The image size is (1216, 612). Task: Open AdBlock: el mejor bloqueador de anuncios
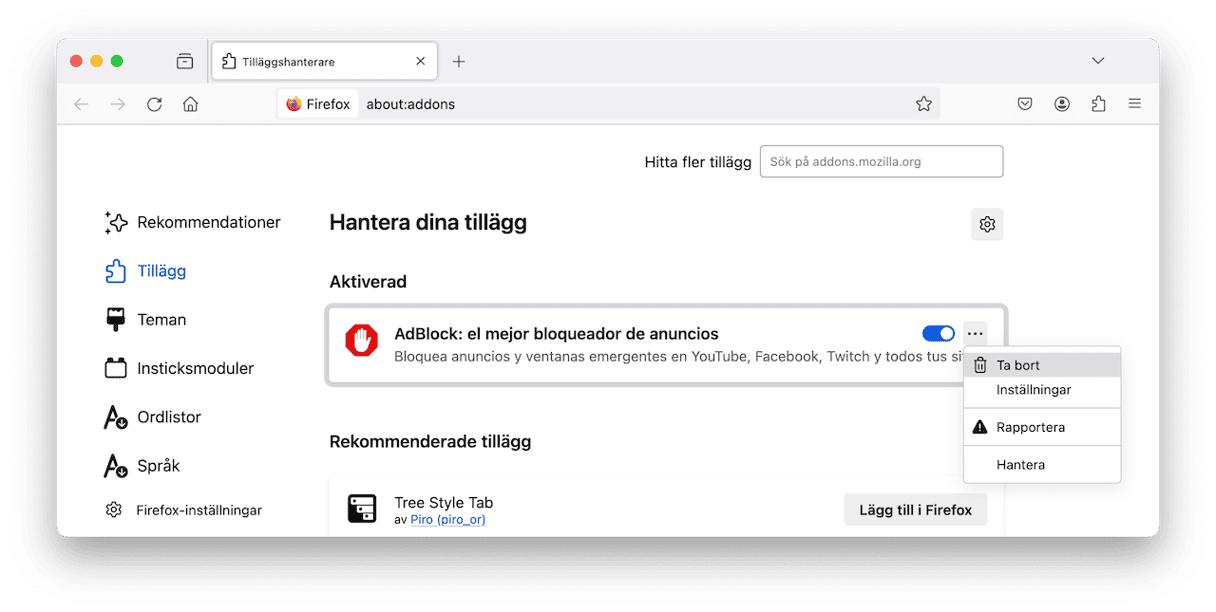click(x=556, y=334)
